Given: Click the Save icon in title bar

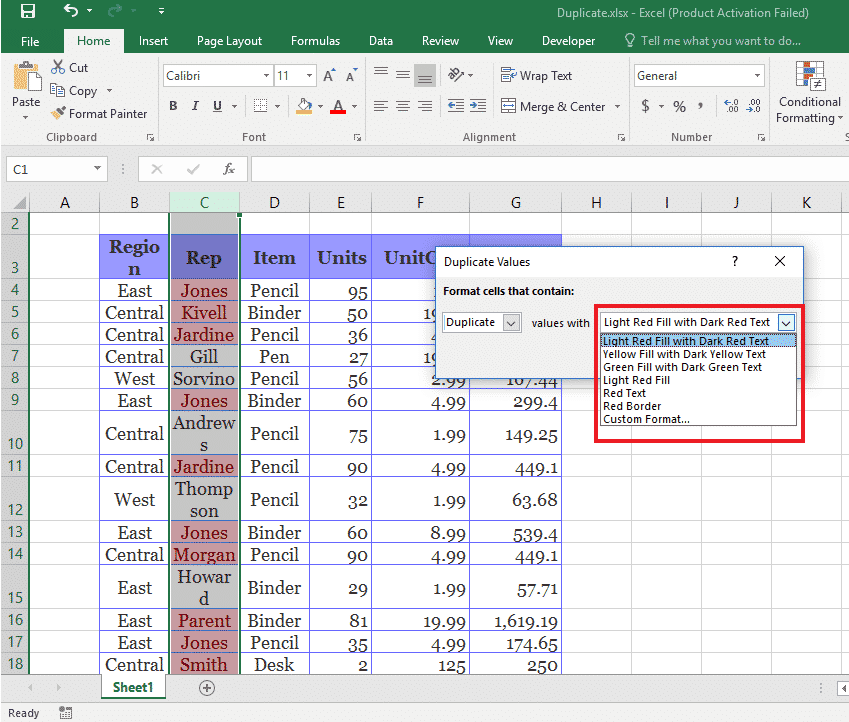Looking at the screenshot, I should tap(27, 12).
